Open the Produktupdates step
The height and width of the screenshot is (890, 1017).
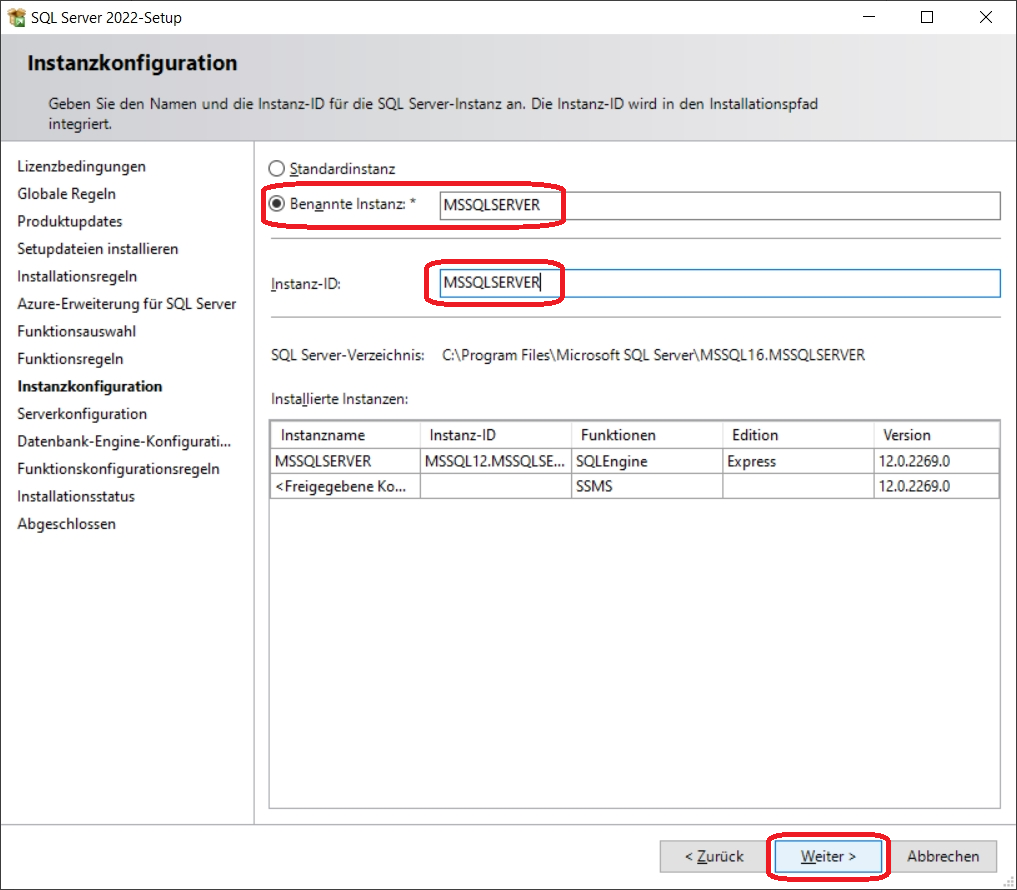click(x=70, y=221)
